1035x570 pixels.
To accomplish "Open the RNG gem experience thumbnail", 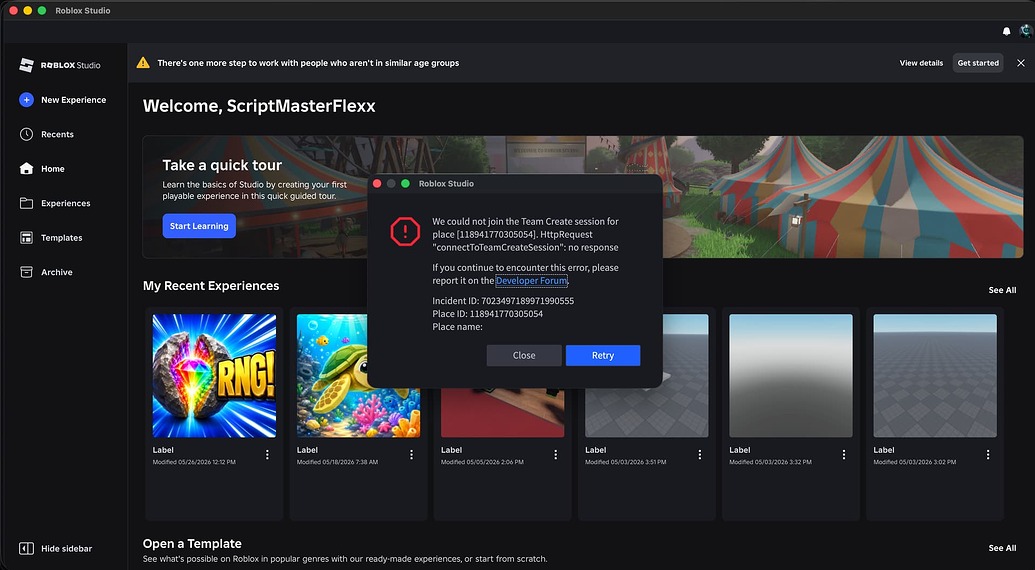I will click(215, 375).
